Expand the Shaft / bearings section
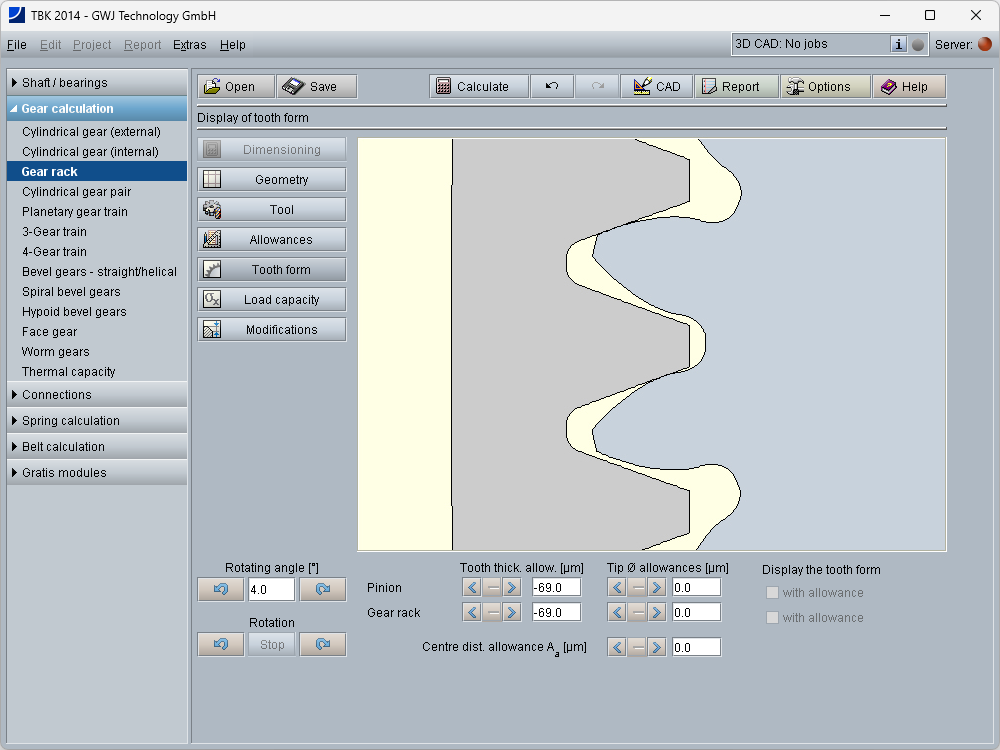Screen dimensions: 1000x750 (x=97, y=83)
